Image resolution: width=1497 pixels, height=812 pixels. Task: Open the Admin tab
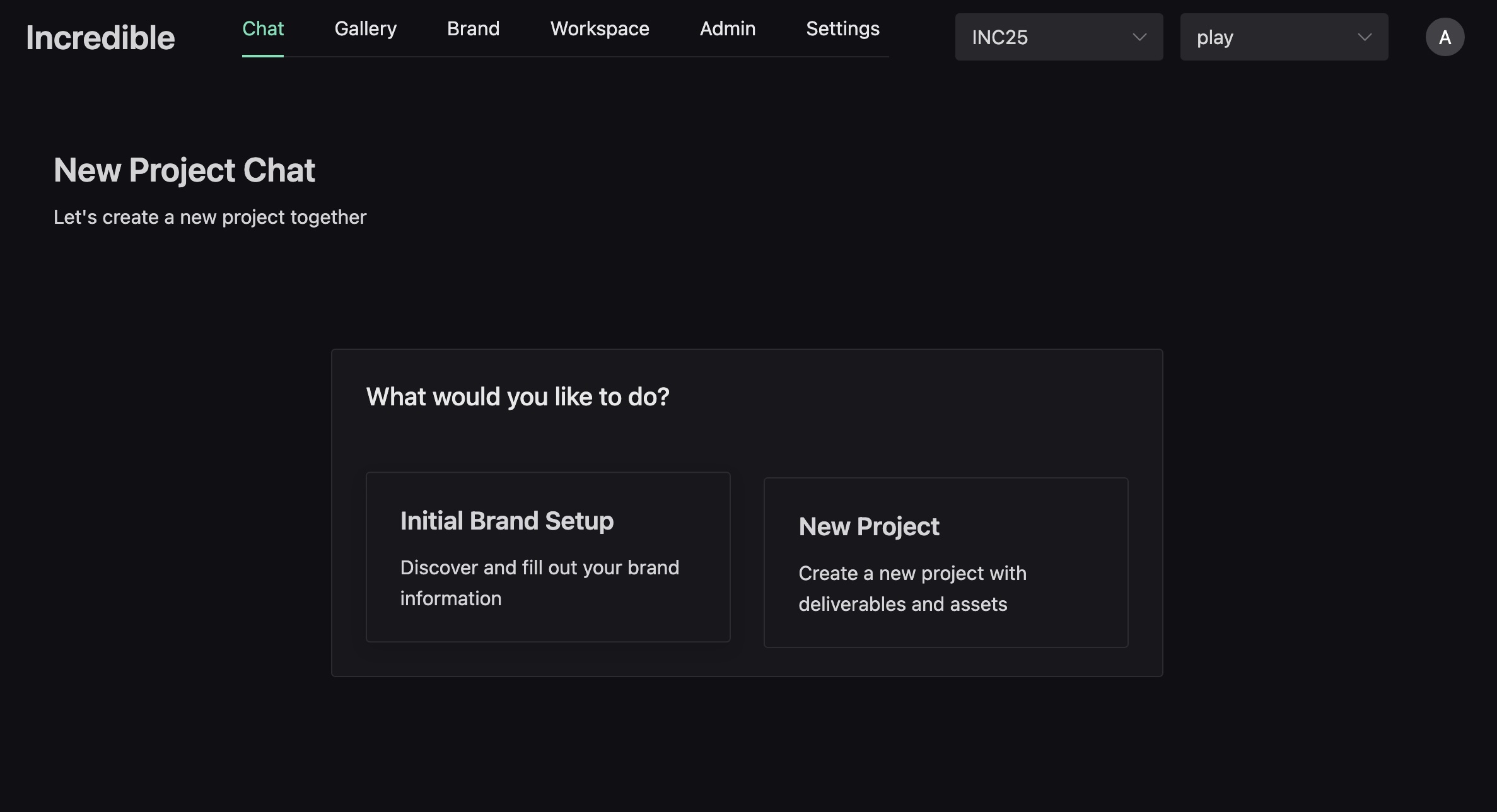point(727,29)
